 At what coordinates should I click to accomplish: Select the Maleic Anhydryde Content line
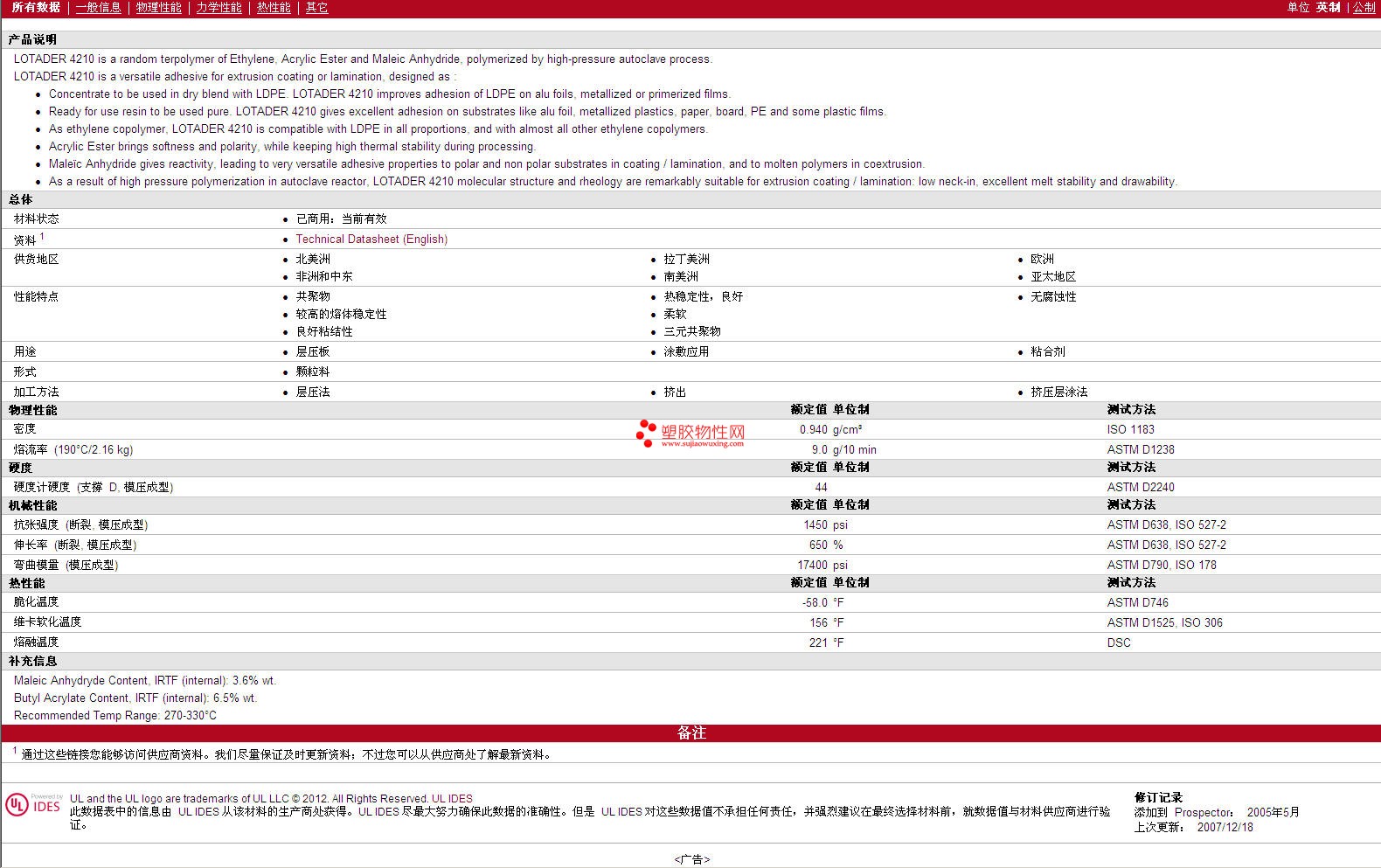145,681
